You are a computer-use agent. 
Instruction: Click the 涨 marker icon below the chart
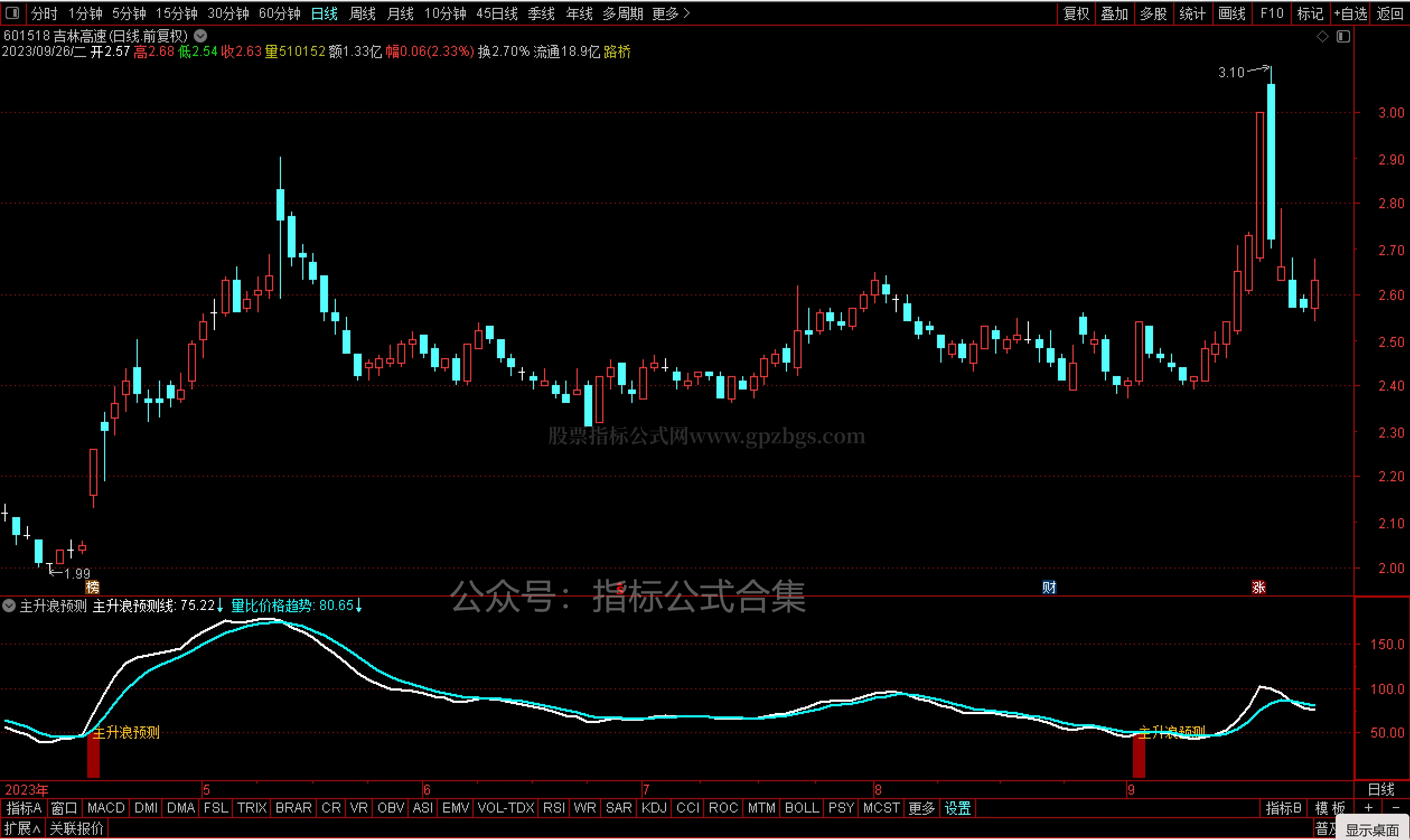coord(1258,587)
